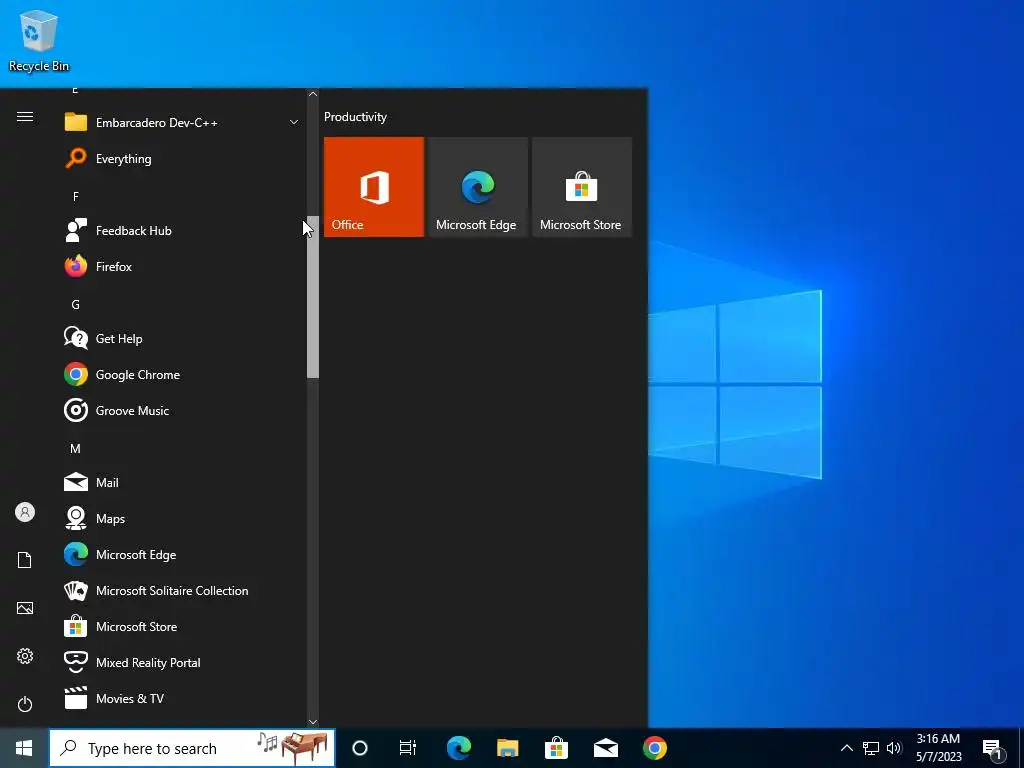1024x768 pixels.
Task: Click the app list scrollbar thumb
Action: point(313,296)
